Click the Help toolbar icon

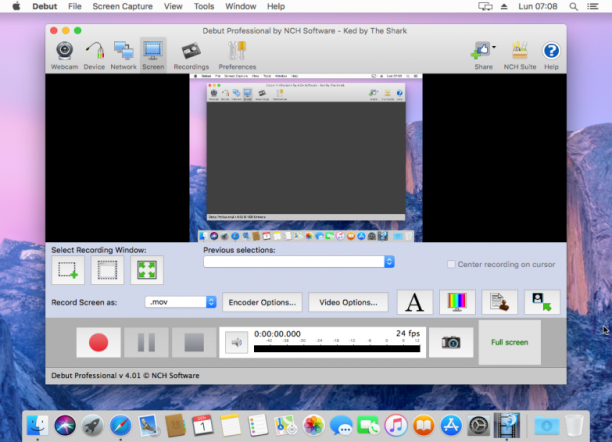point(551,55)
